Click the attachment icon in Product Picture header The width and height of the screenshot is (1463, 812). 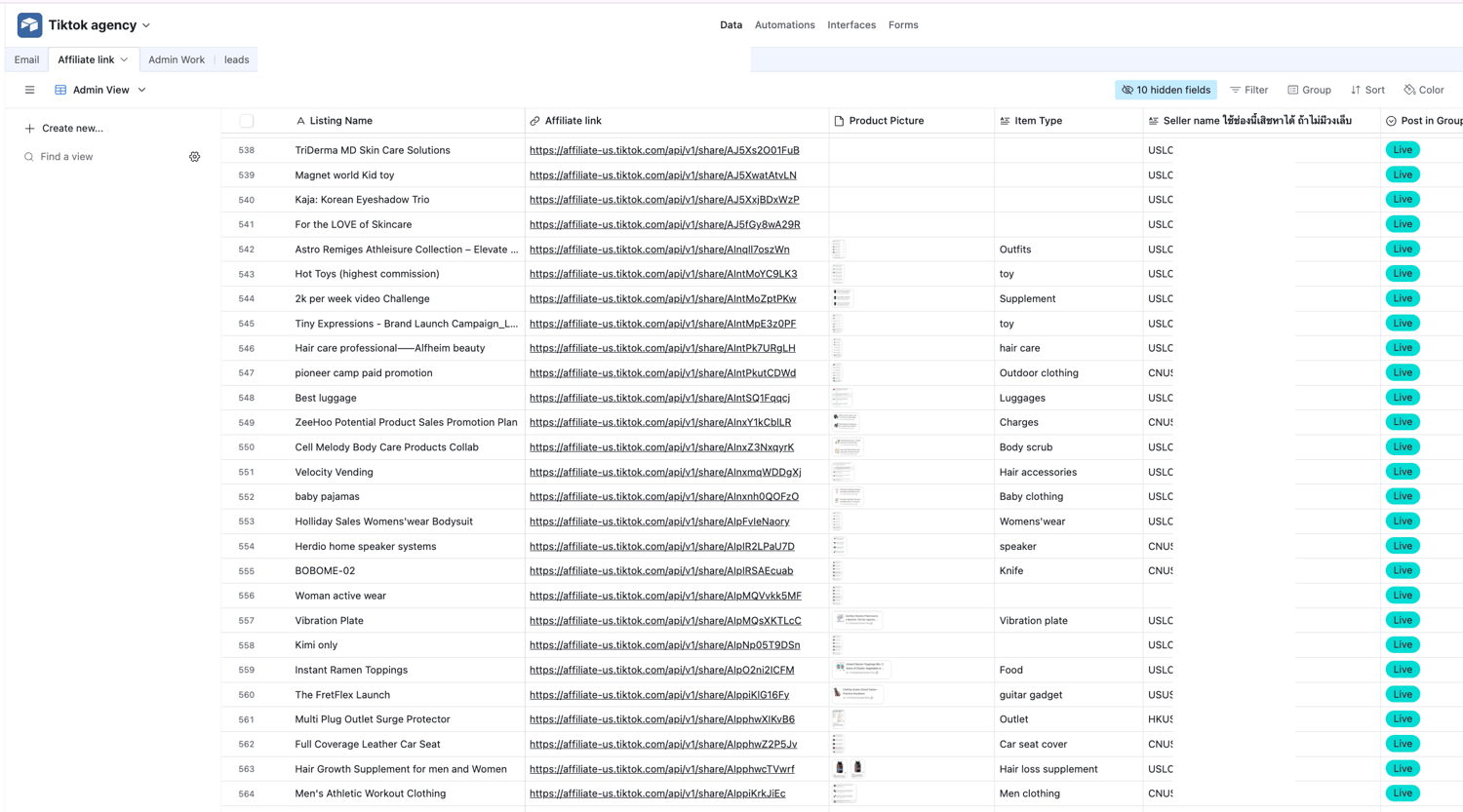click(839, 121)
